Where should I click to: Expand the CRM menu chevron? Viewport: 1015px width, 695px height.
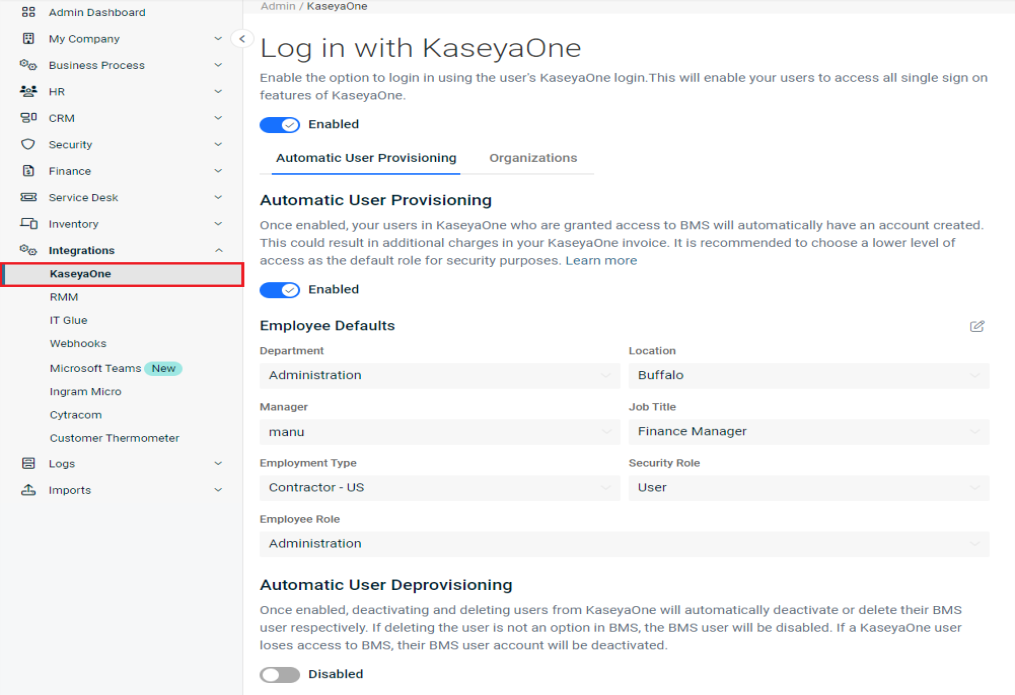point(218,118)
